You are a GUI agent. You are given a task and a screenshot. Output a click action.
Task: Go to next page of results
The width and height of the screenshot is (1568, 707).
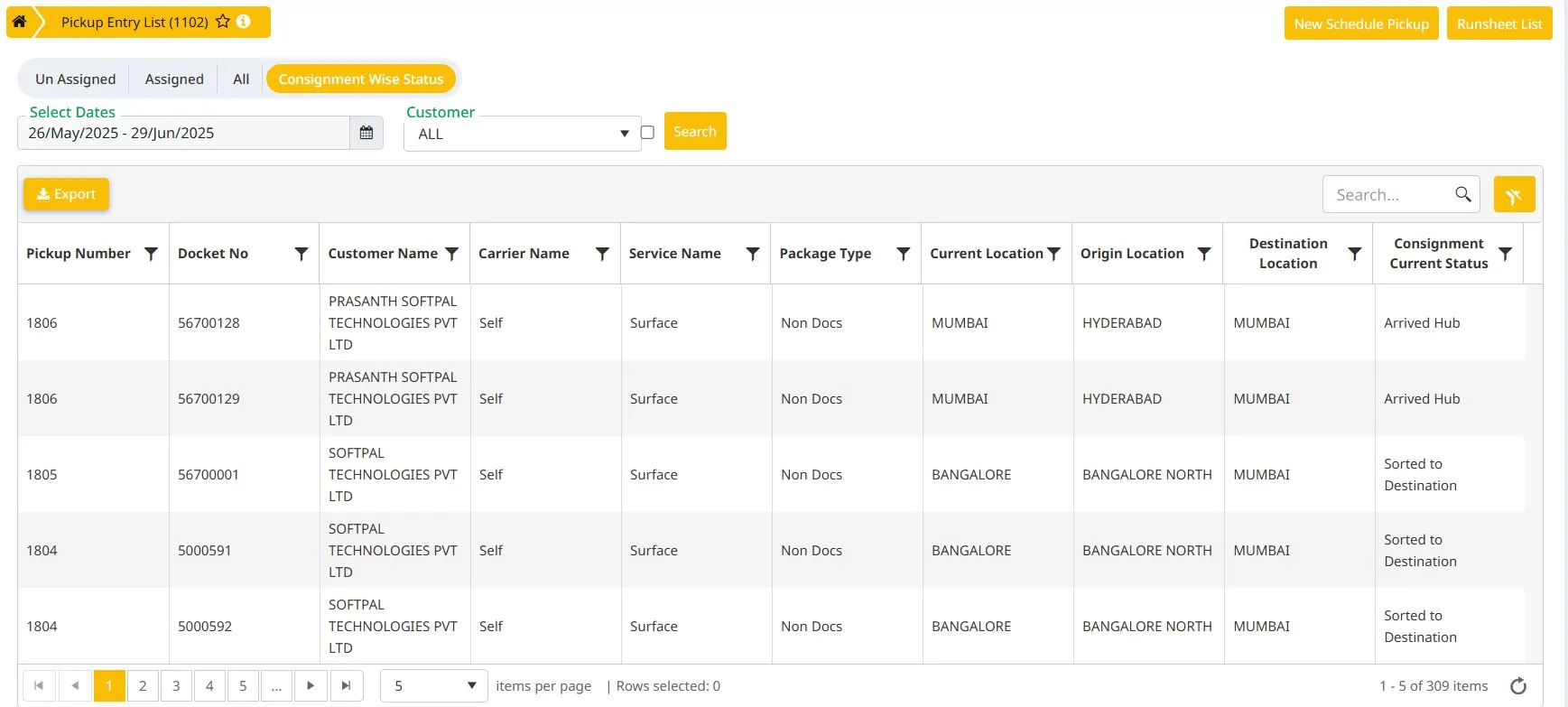311,685
